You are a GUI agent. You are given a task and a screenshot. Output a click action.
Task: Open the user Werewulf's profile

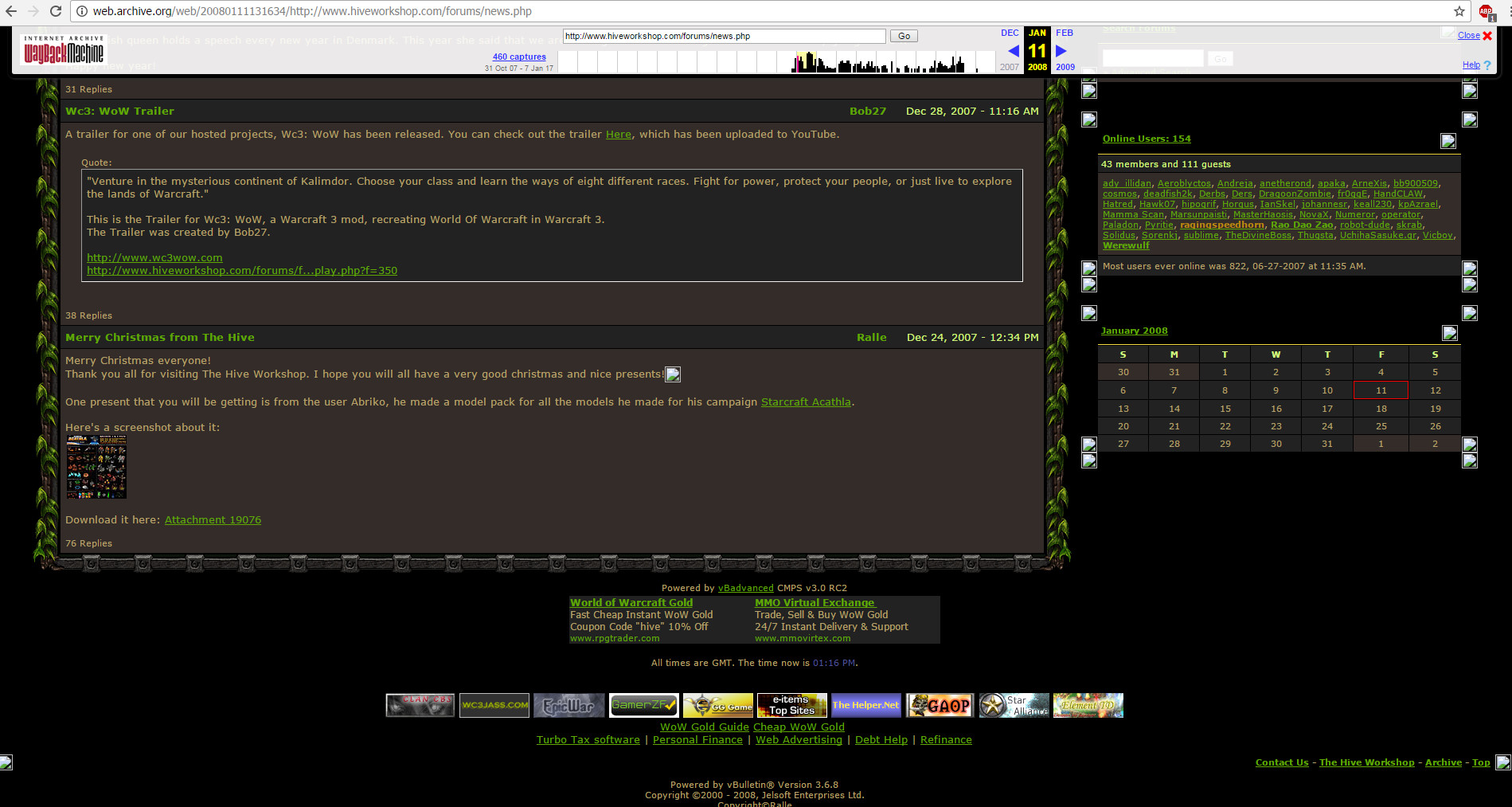tap(1126, 246)
